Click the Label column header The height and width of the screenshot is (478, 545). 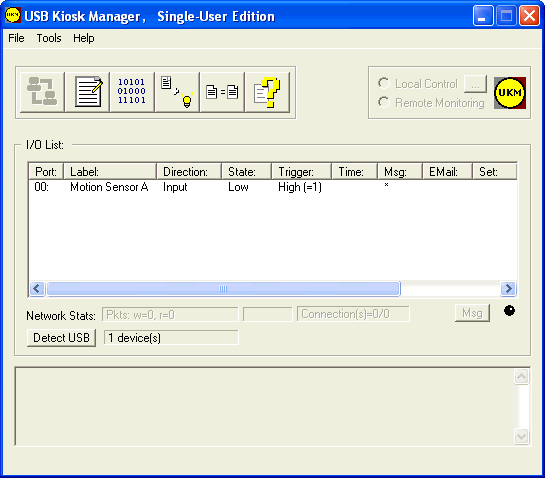click(110, 172)
